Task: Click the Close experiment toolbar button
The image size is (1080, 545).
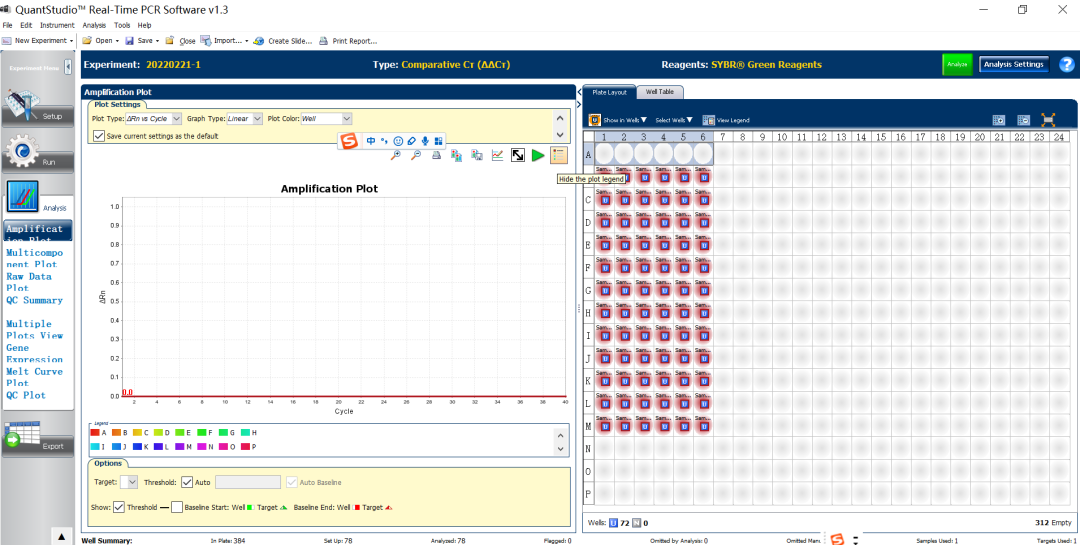Action: 180,41
